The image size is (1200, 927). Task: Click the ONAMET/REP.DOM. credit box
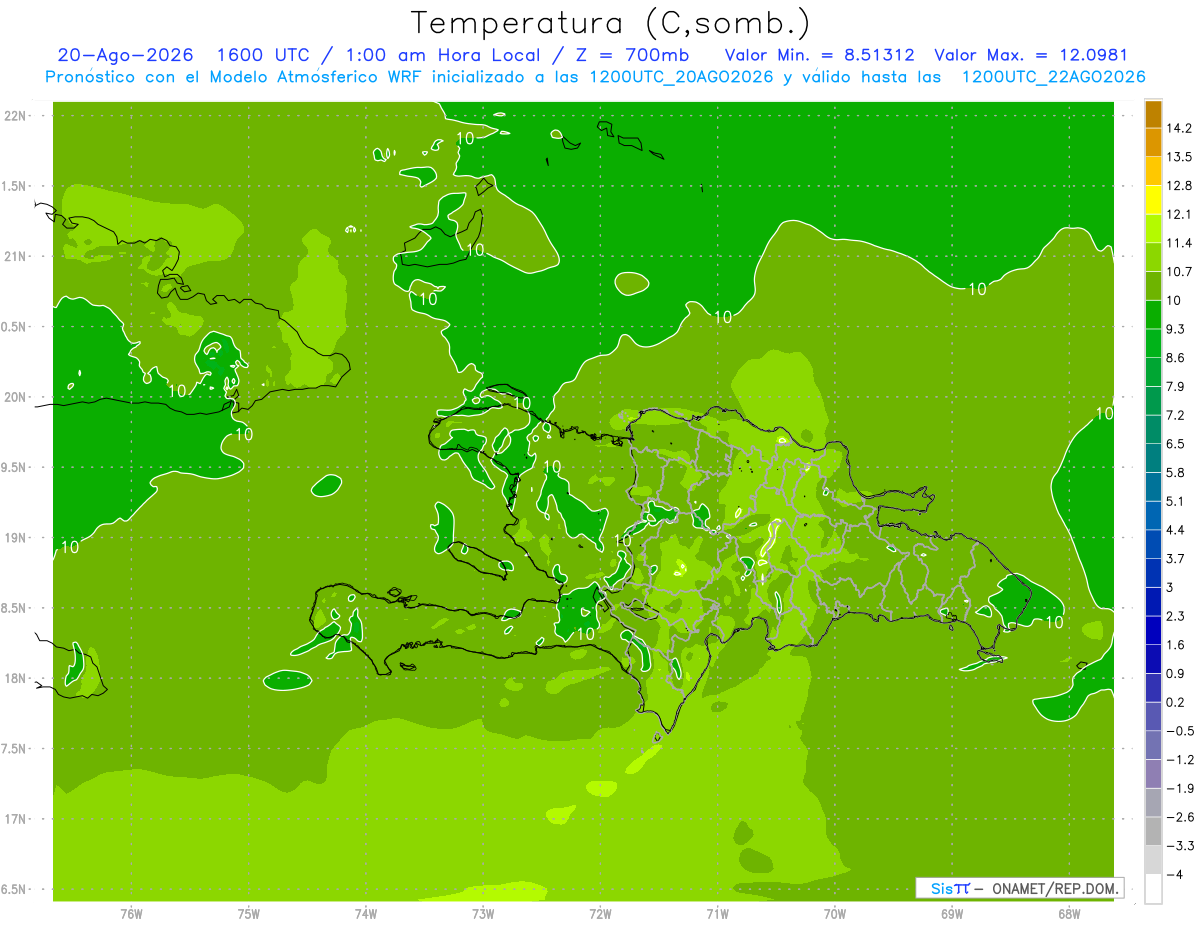click(1020, 888)
